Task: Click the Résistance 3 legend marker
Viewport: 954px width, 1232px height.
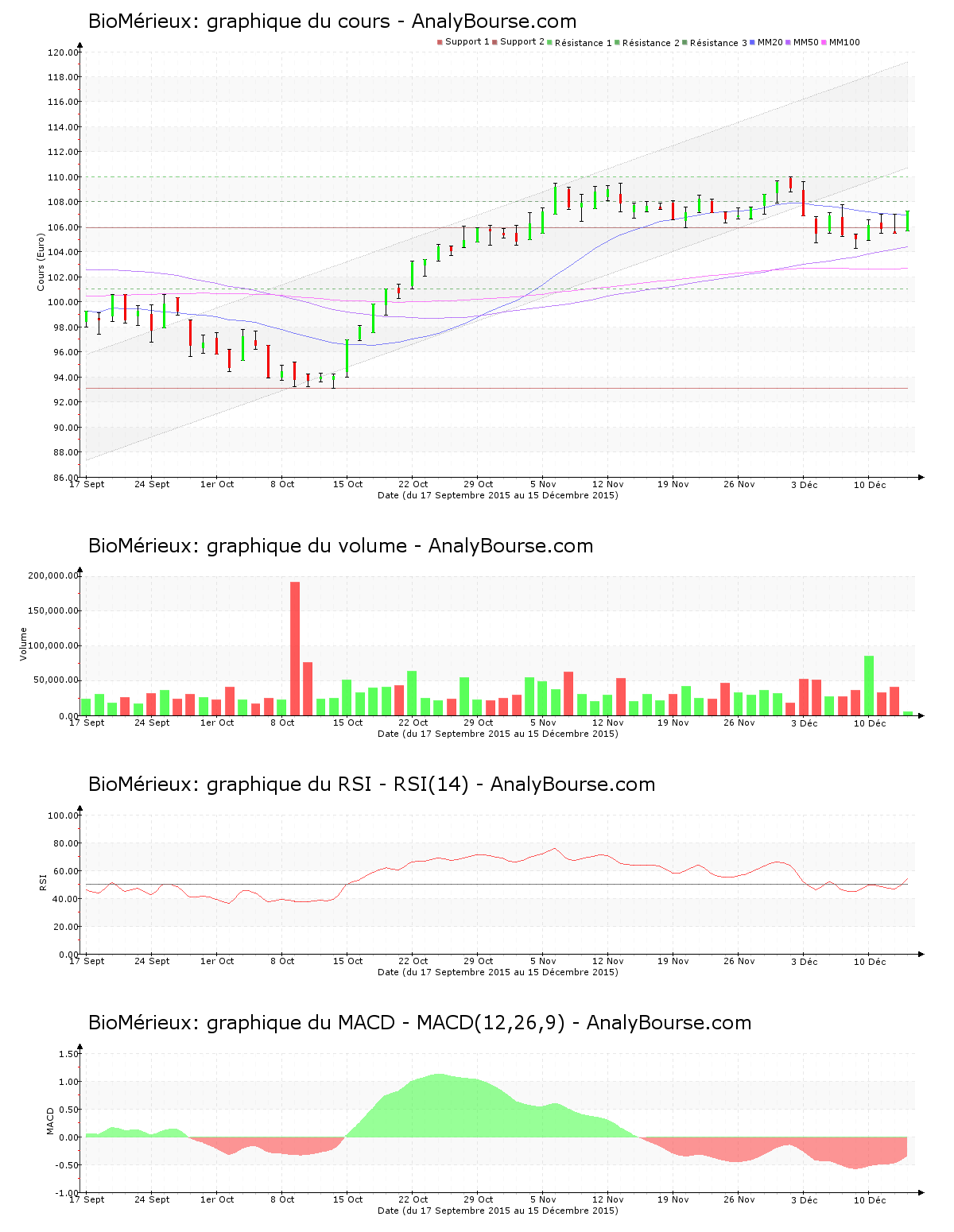Action: (x=684, y=42)
